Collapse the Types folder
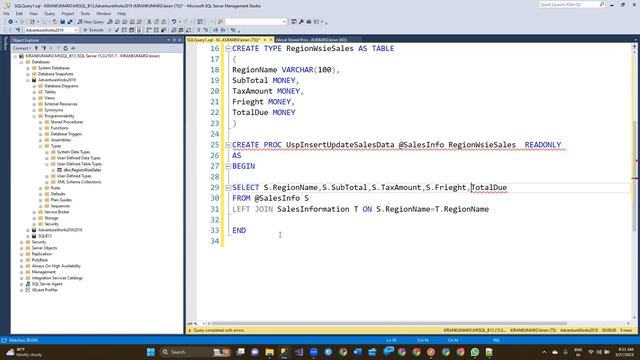 click(x=40, y=146)
